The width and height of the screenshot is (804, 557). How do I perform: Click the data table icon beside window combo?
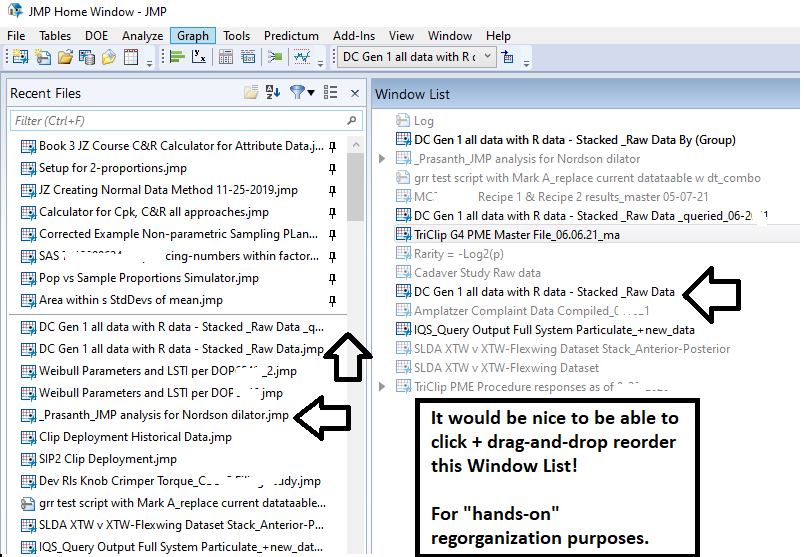point(508,57)
